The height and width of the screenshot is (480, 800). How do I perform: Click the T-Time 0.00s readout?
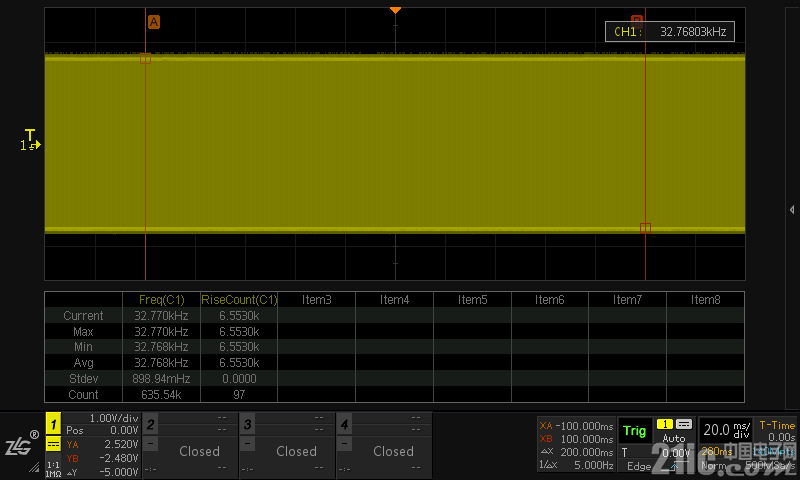(x=777, y=431)
